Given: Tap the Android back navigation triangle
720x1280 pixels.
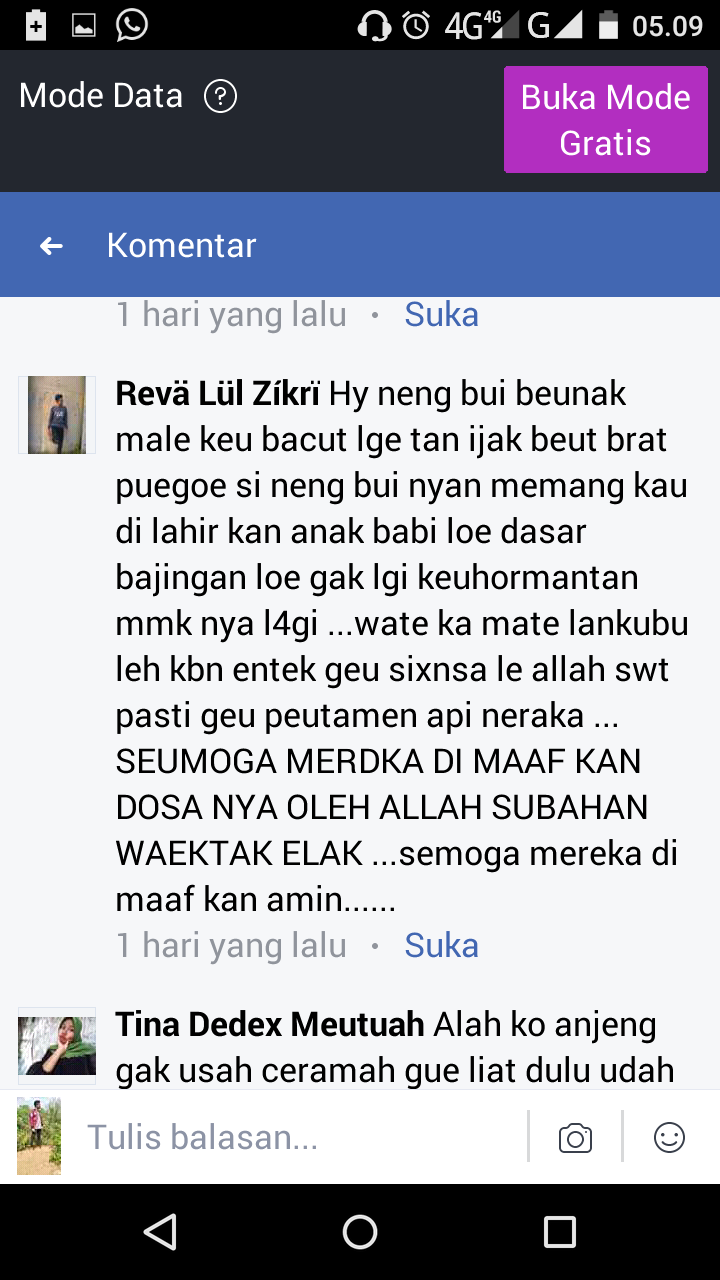Looking at the screenshot, I should [x=160, y=1232].
